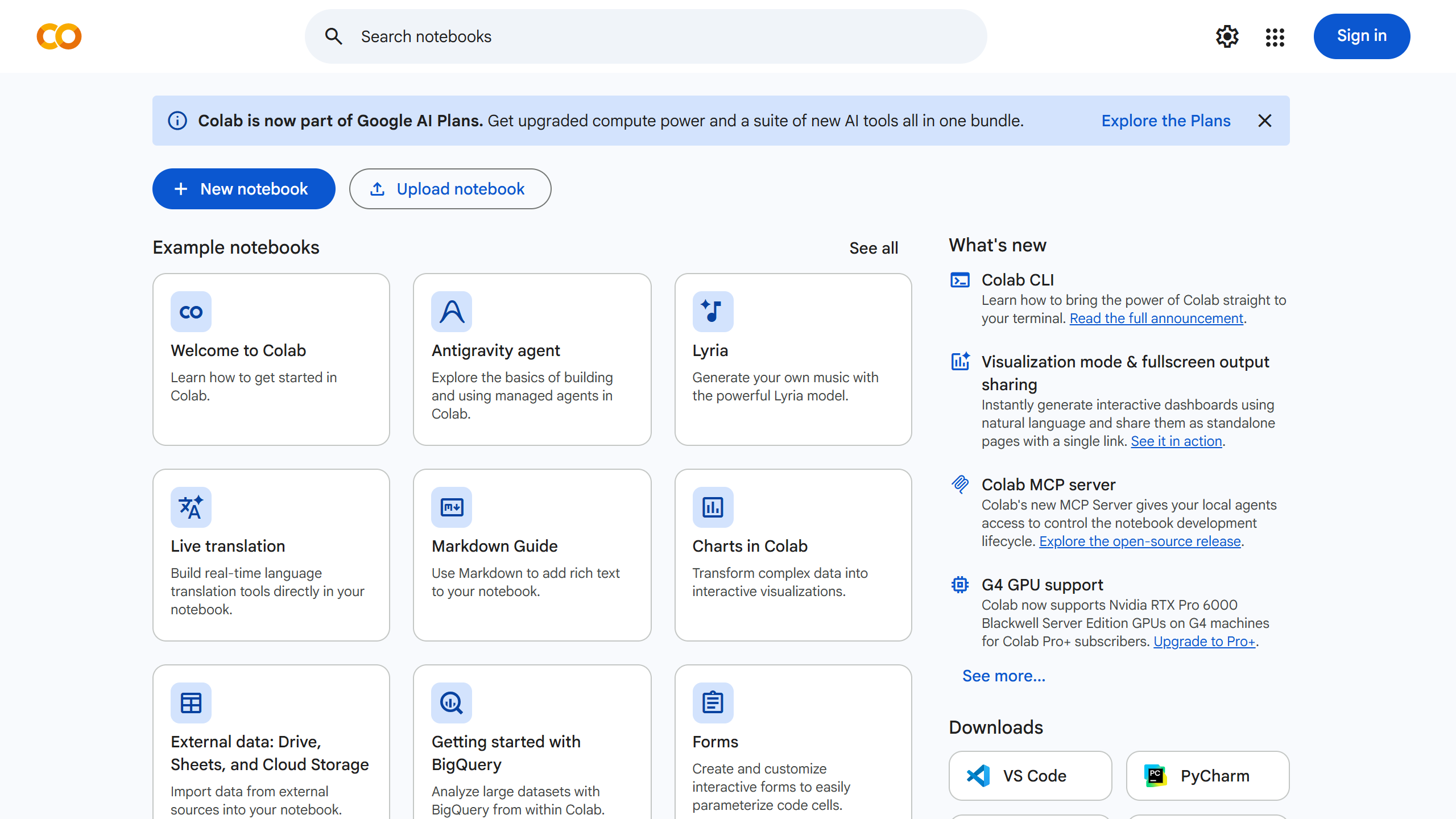The image size is (1456, 819).
Task: Click the Lyria music note icon
Action: click(713, 312)
